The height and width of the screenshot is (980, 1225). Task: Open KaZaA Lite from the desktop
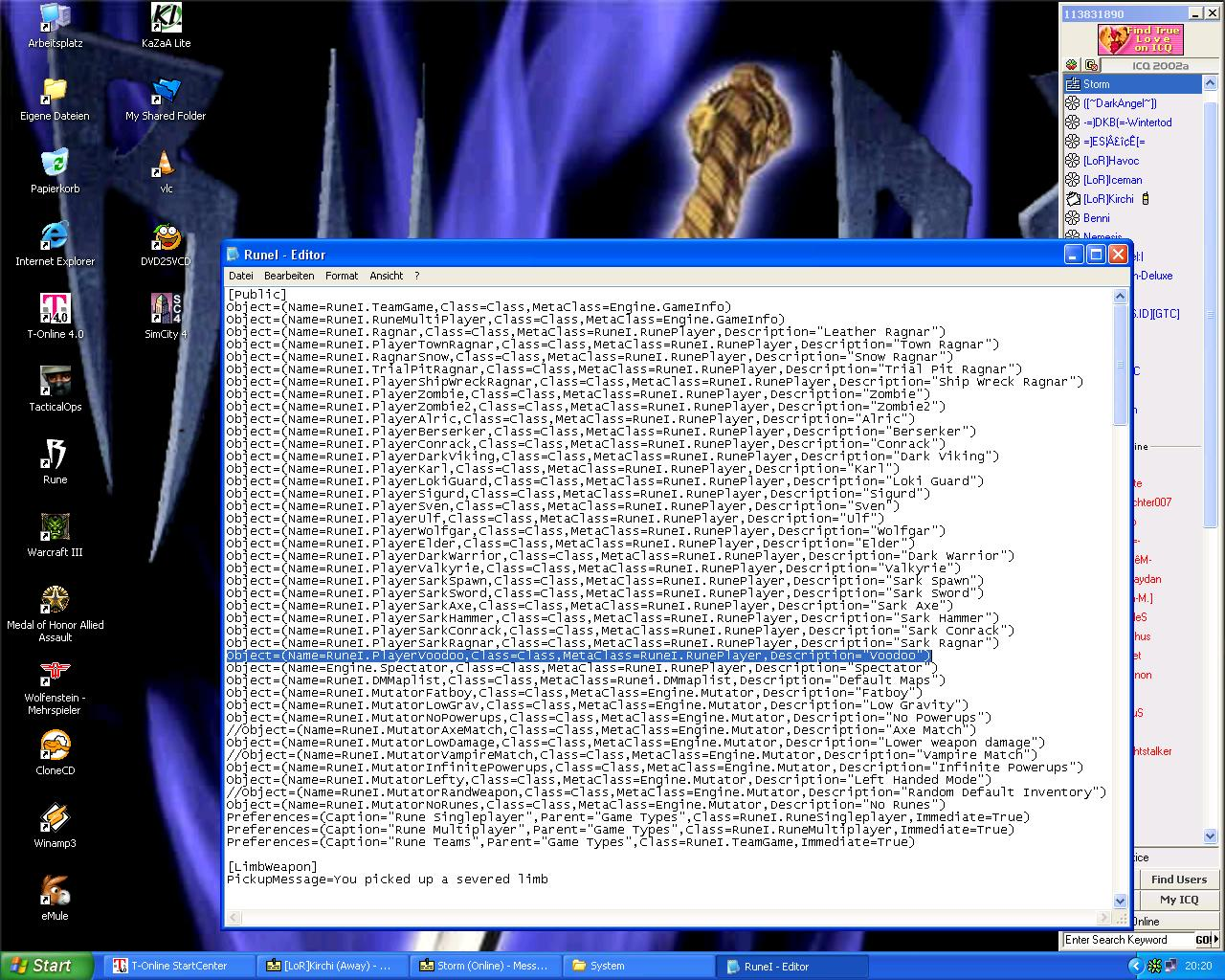tap(165, 19)
